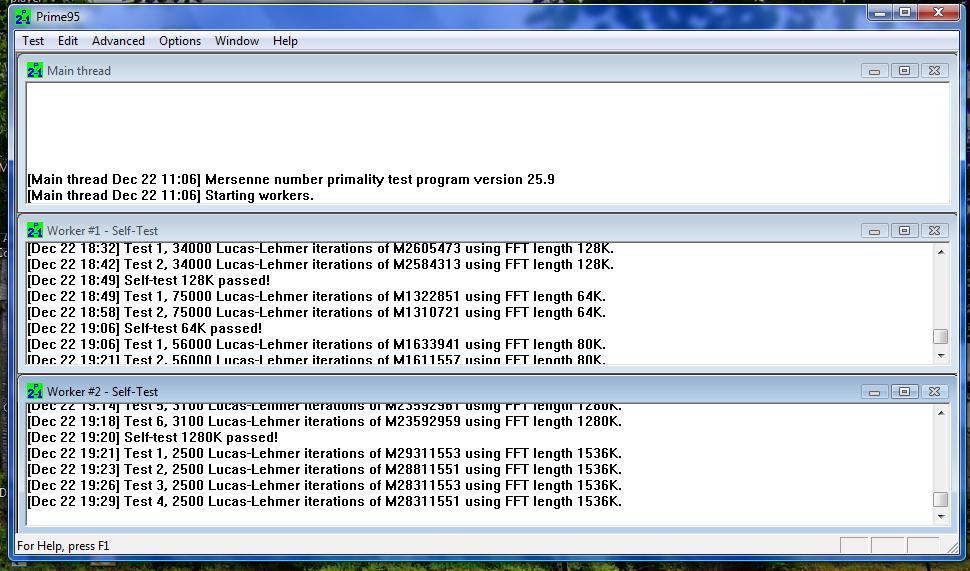
Task: Click the 'version 25.9' log line
Action: [291, 179]
